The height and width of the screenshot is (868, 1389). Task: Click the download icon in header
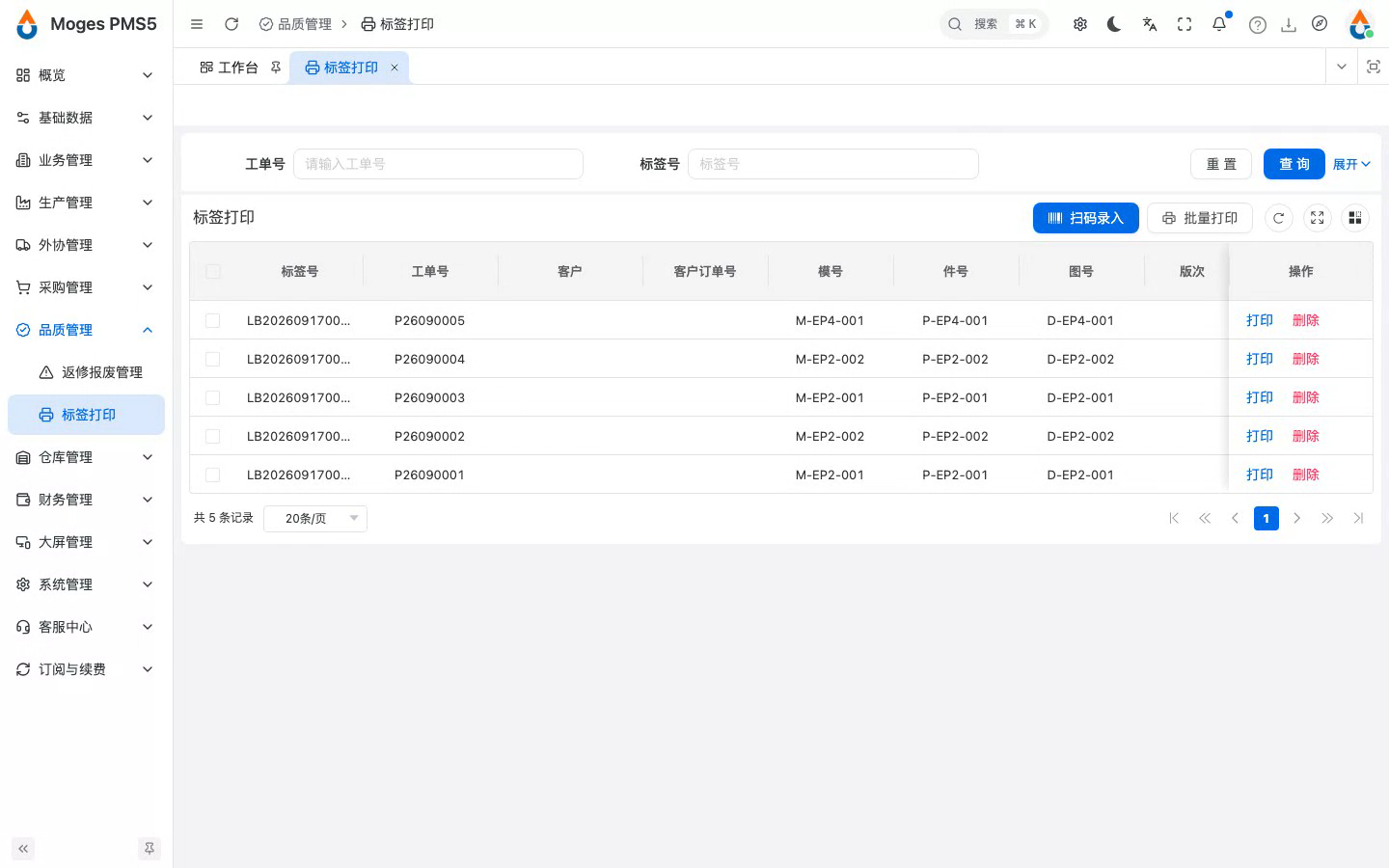(x=1288, y=25)
